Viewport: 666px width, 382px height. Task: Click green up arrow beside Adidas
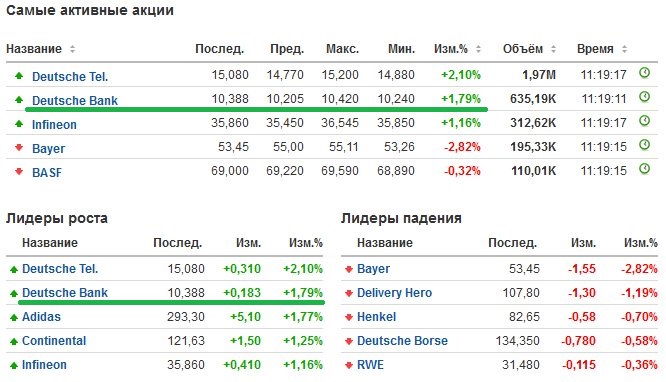pos(14,317)
